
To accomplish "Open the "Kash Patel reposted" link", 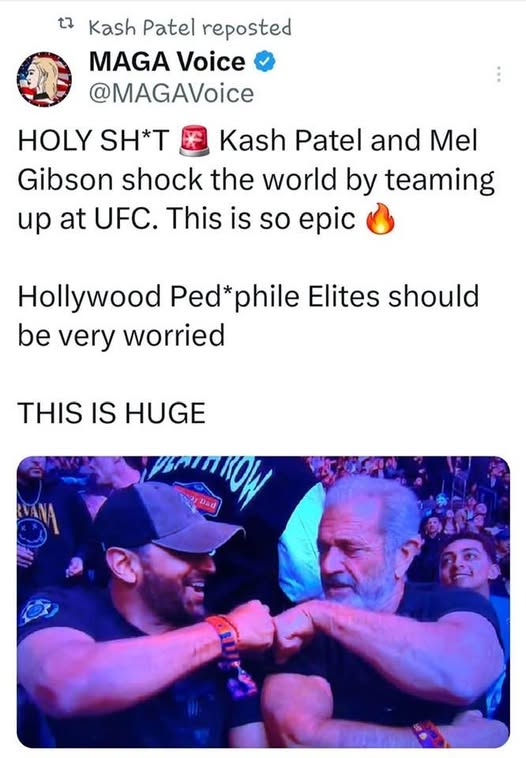I will (190, 28).
